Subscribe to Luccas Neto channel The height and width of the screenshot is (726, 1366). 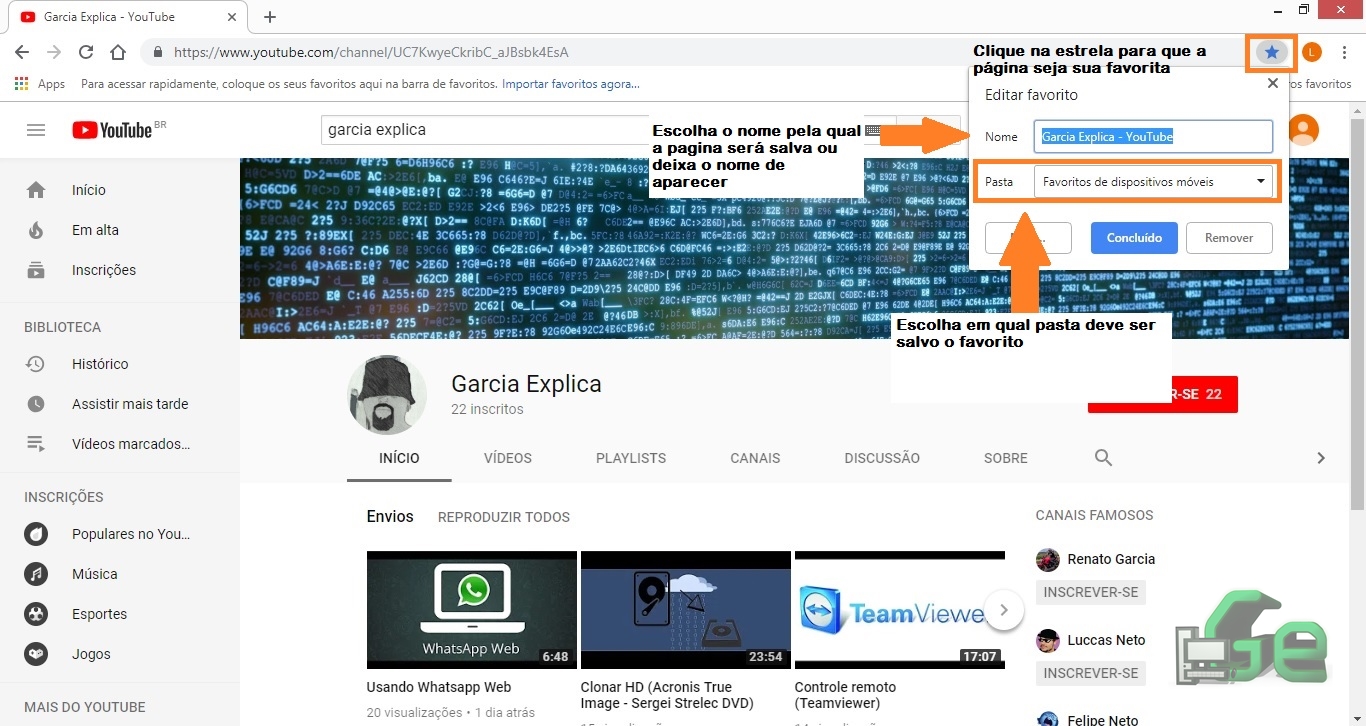[1091, 673]
